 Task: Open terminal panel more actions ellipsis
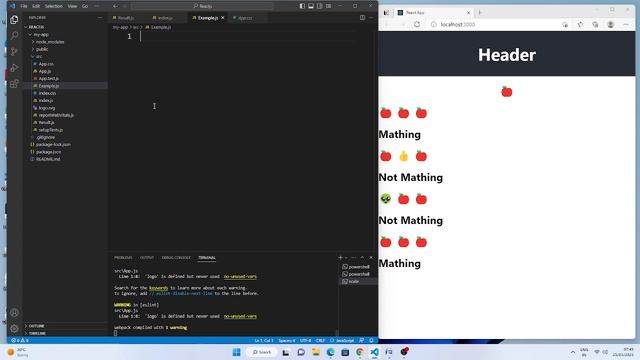353,258
